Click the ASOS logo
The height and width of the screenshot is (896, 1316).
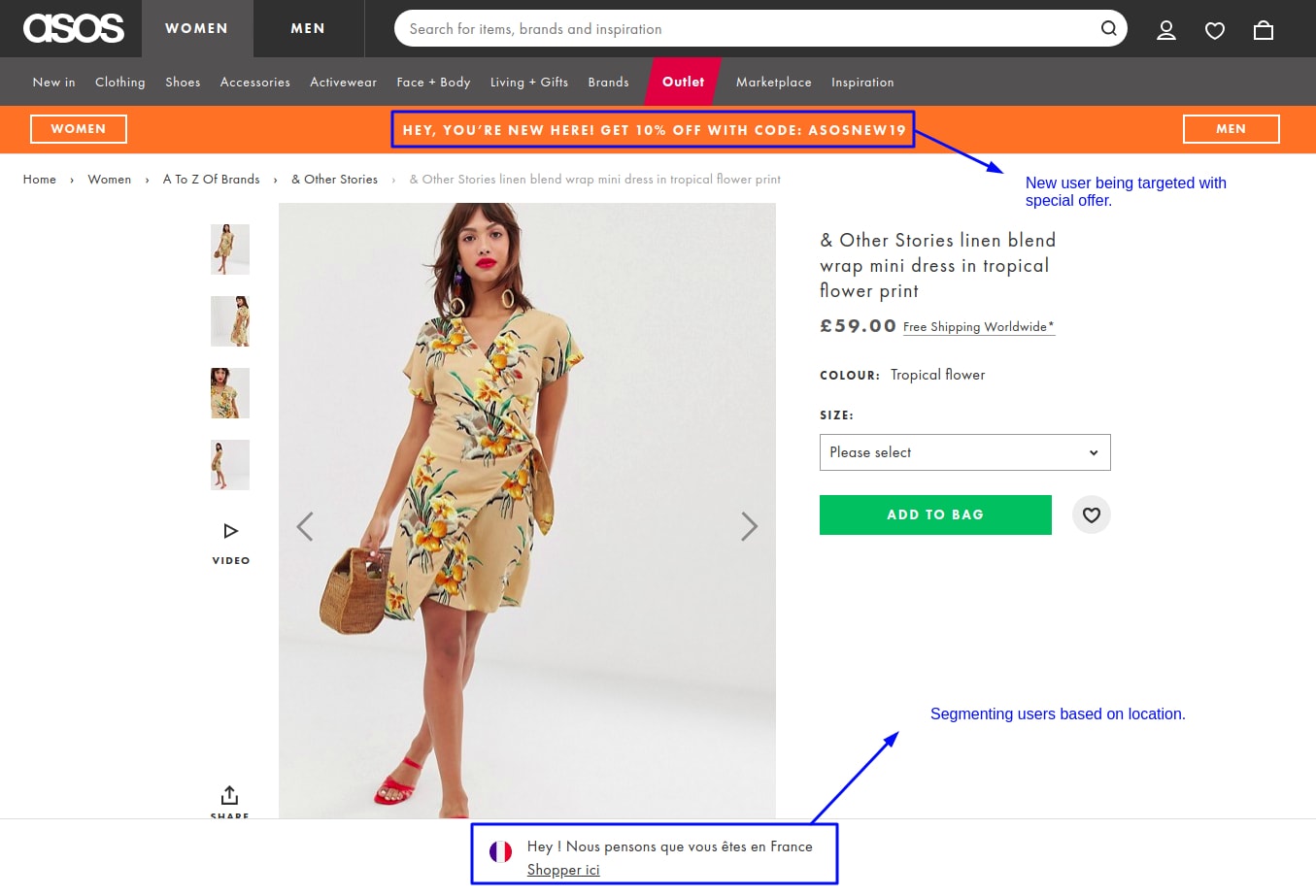(73, 28)
